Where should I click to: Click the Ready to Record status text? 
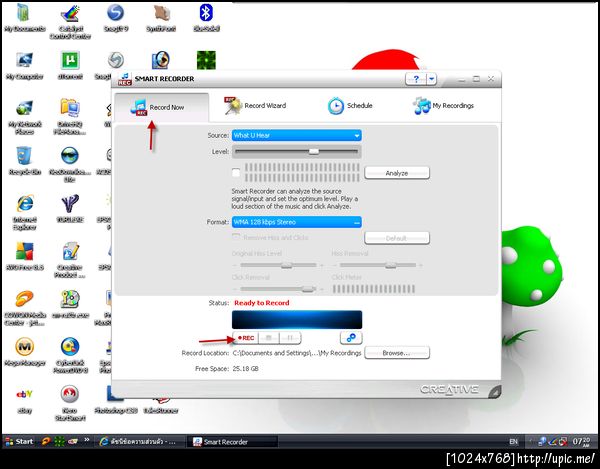262,303
